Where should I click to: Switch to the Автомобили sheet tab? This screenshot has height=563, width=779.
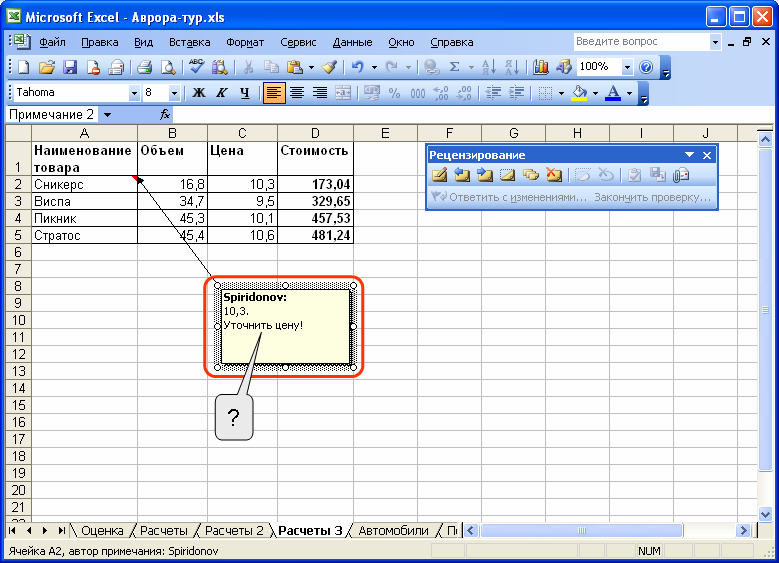coord(393,531)
